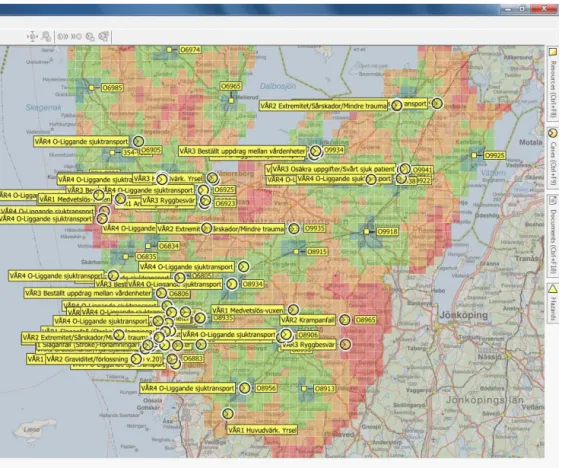
Task: Click VÅR3 Beställt uppdrag label next to O6806
Action: (x=88, y=293)
